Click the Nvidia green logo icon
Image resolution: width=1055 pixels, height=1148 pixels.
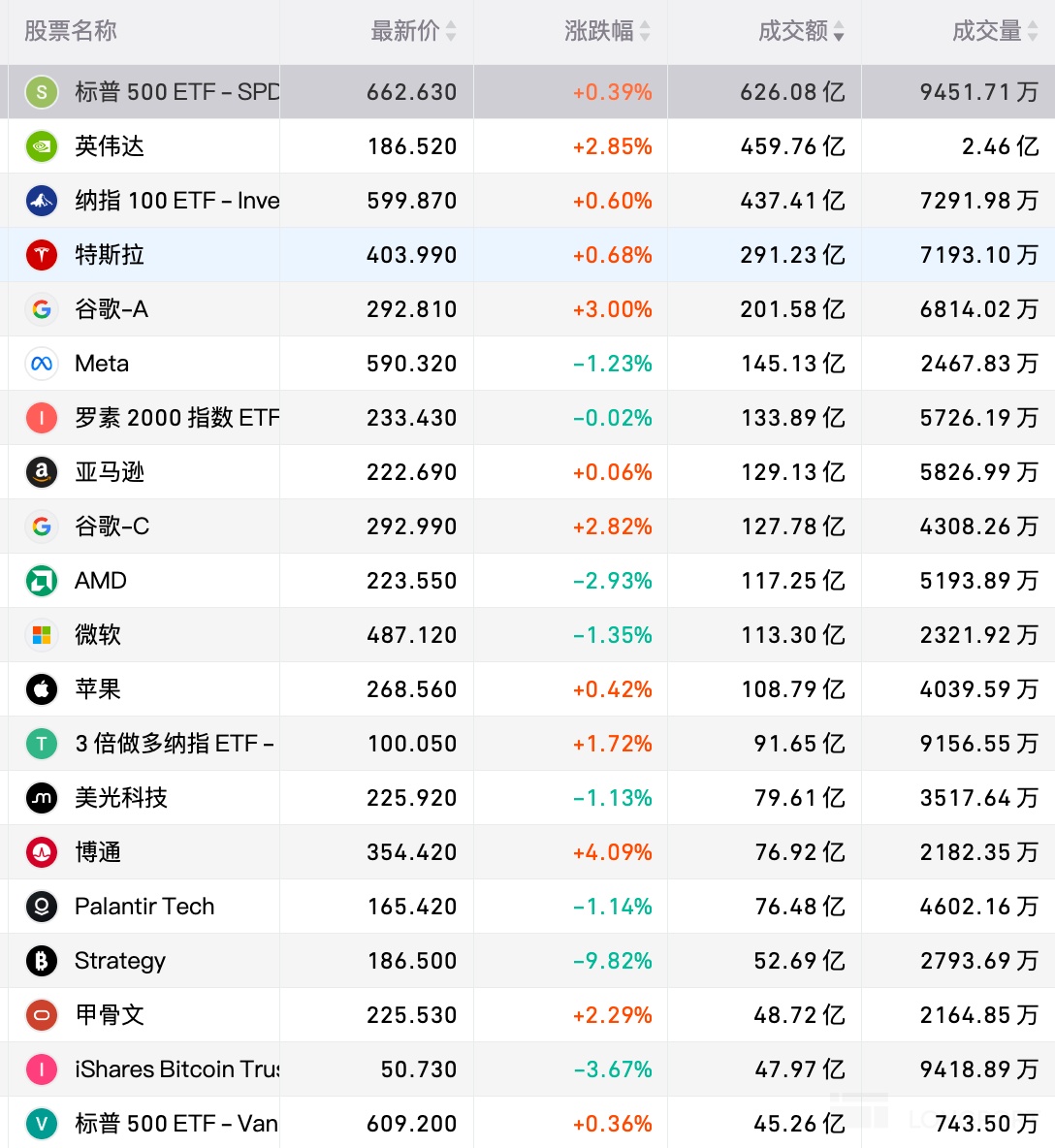tap(41, 146)
